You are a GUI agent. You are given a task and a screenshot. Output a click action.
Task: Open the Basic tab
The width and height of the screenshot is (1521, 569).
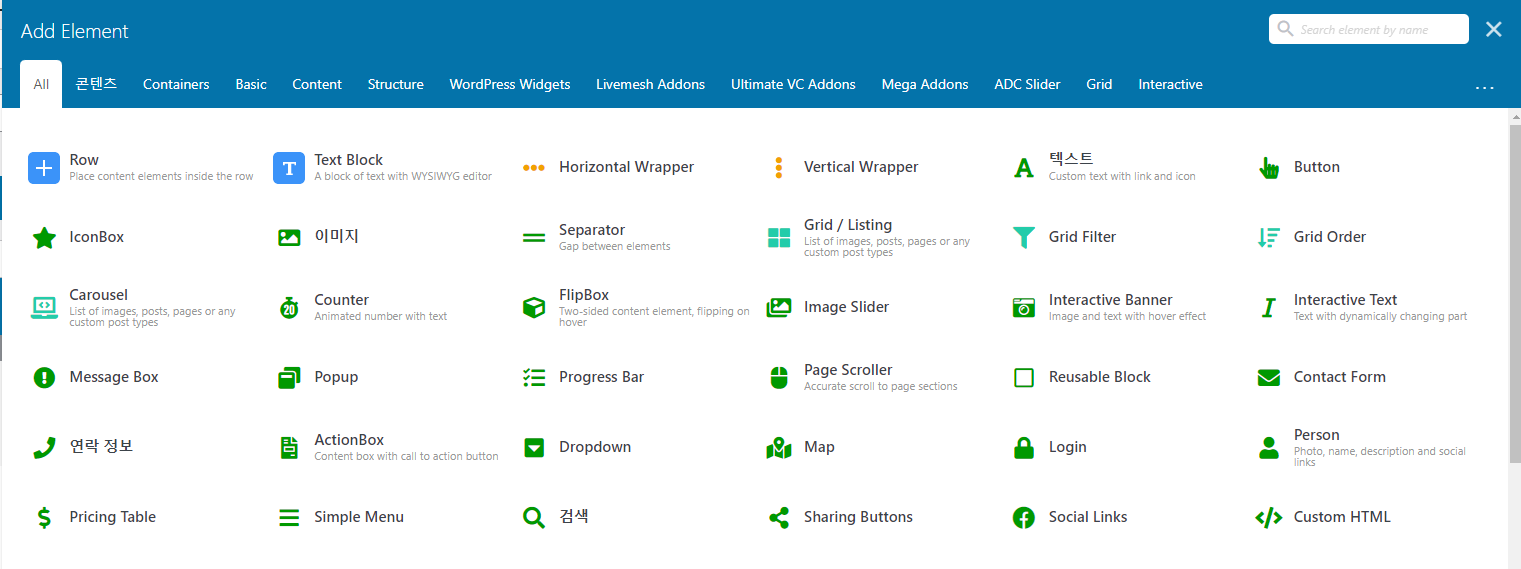point(251,84)
